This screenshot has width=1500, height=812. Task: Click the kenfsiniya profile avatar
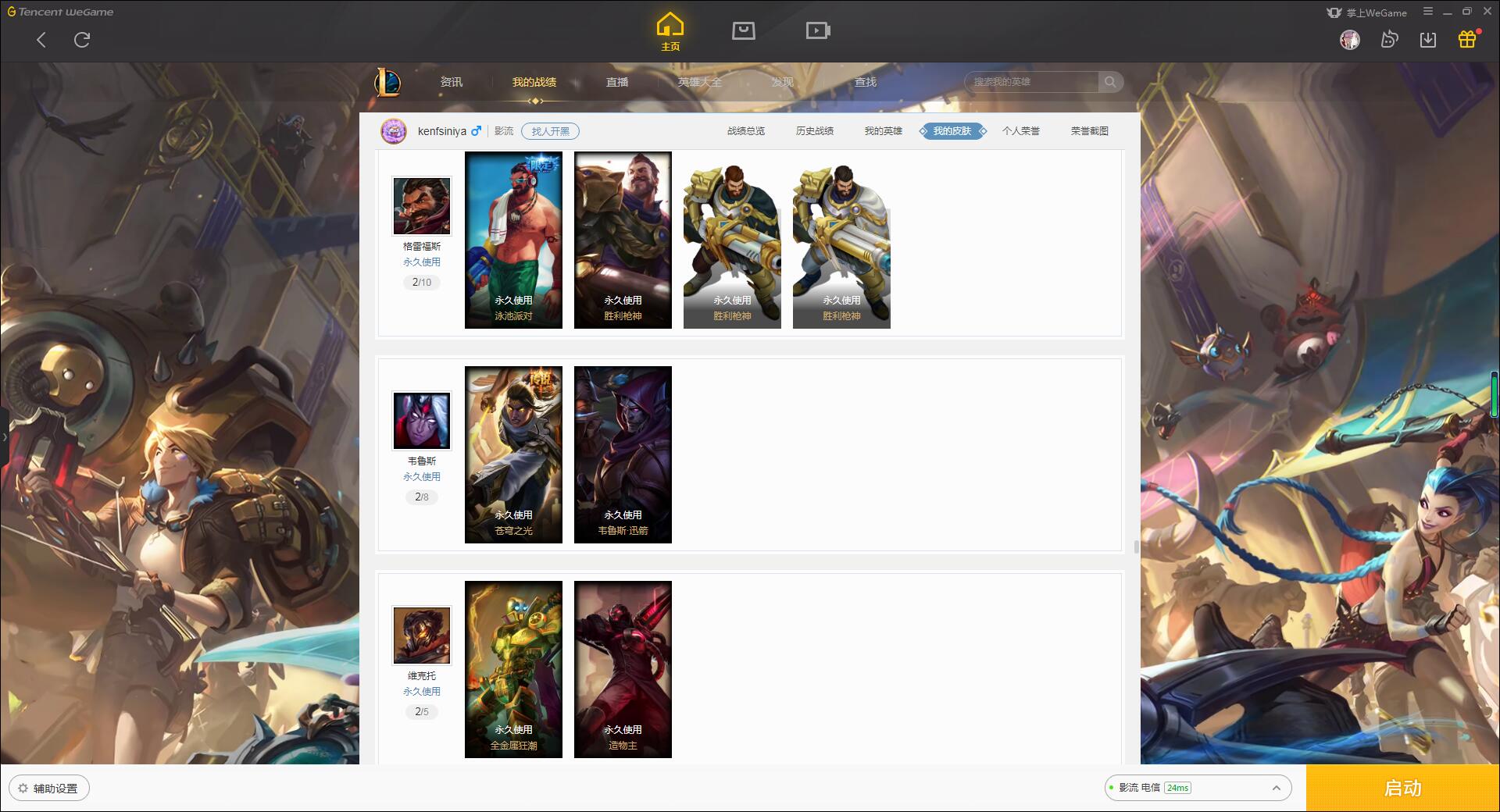click(x=394, y=131)
